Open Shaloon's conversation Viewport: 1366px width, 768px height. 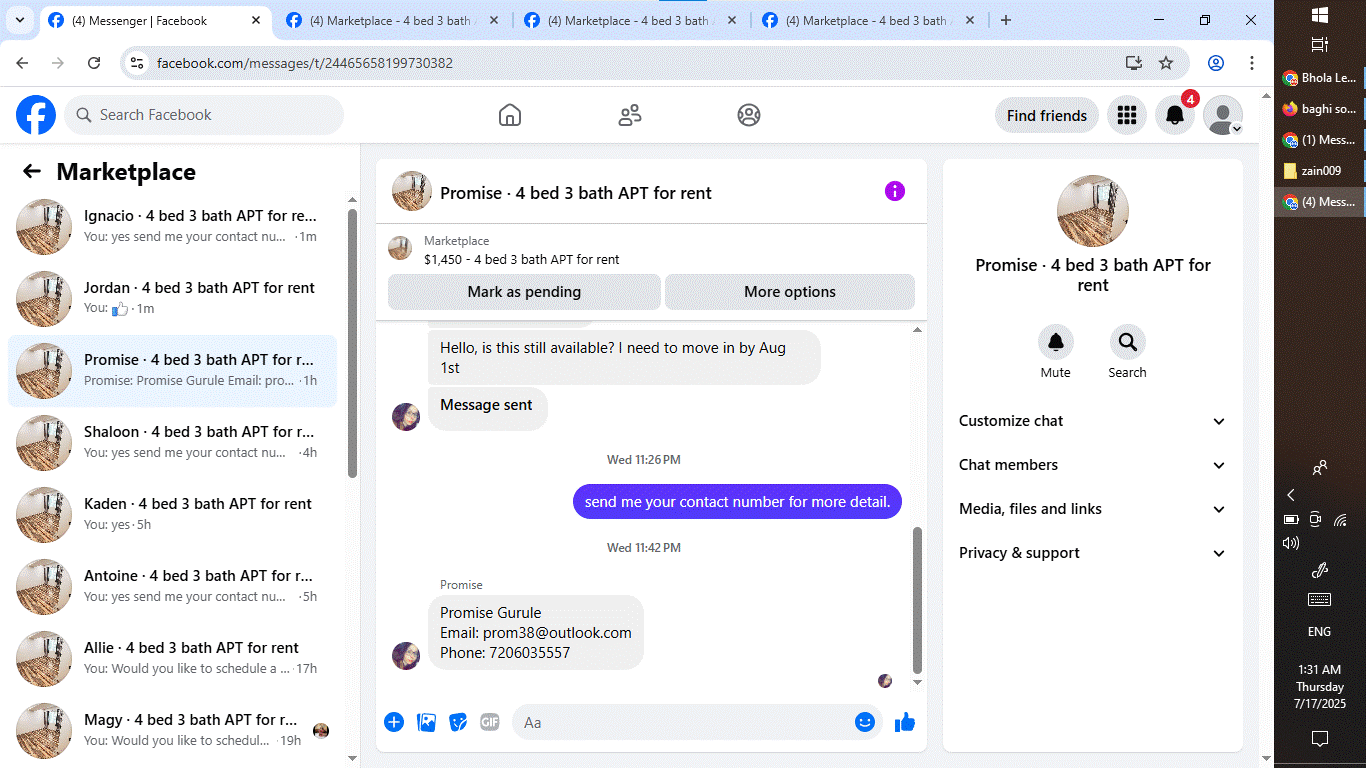click(x=172, y=442)
